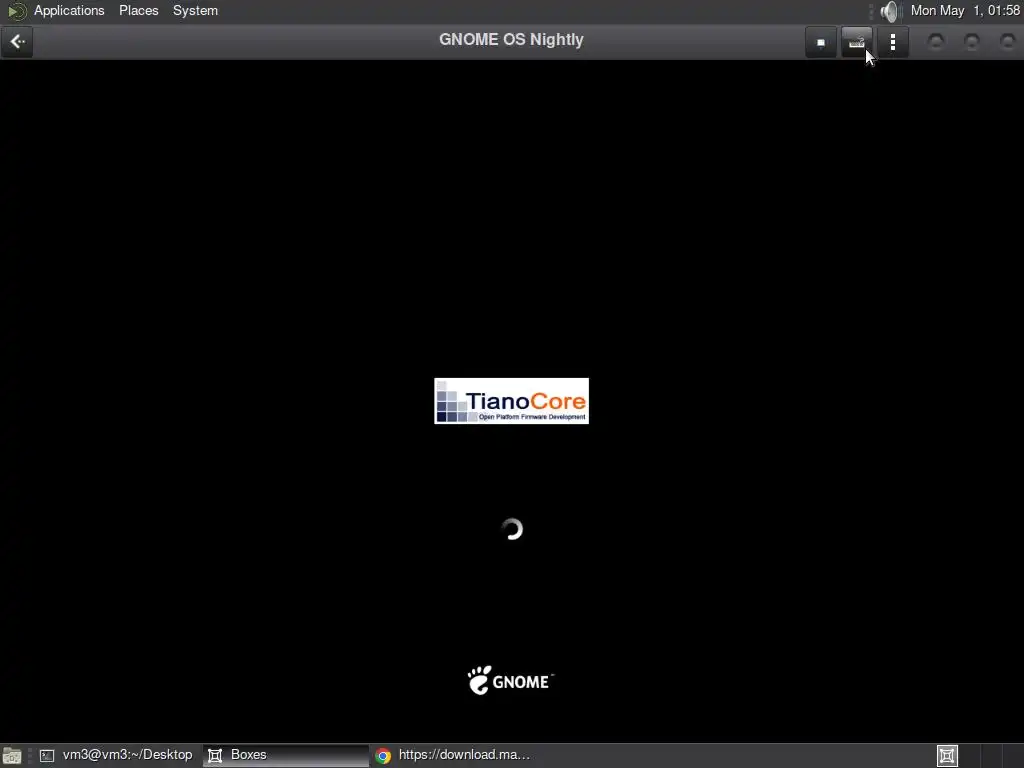Click the small square button beside the keyboard button
1024x768 pixels.
tap(821, 42)
